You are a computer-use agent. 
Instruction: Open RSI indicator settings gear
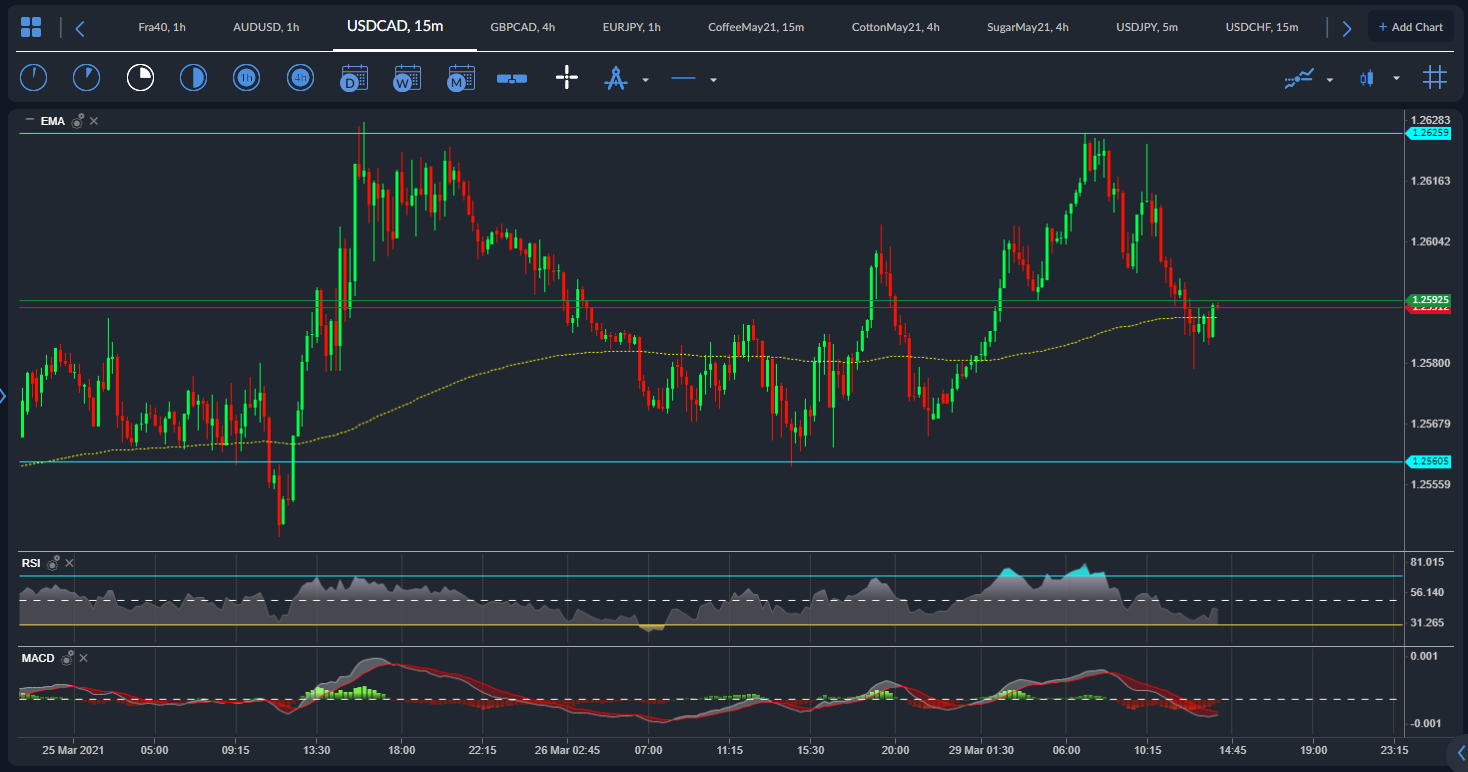(53, 563)
